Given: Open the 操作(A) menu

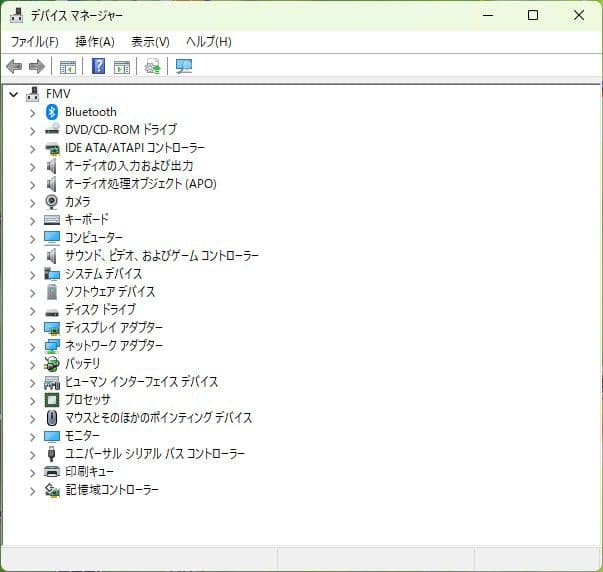Looking at the screenshot, I should [95, 42].
